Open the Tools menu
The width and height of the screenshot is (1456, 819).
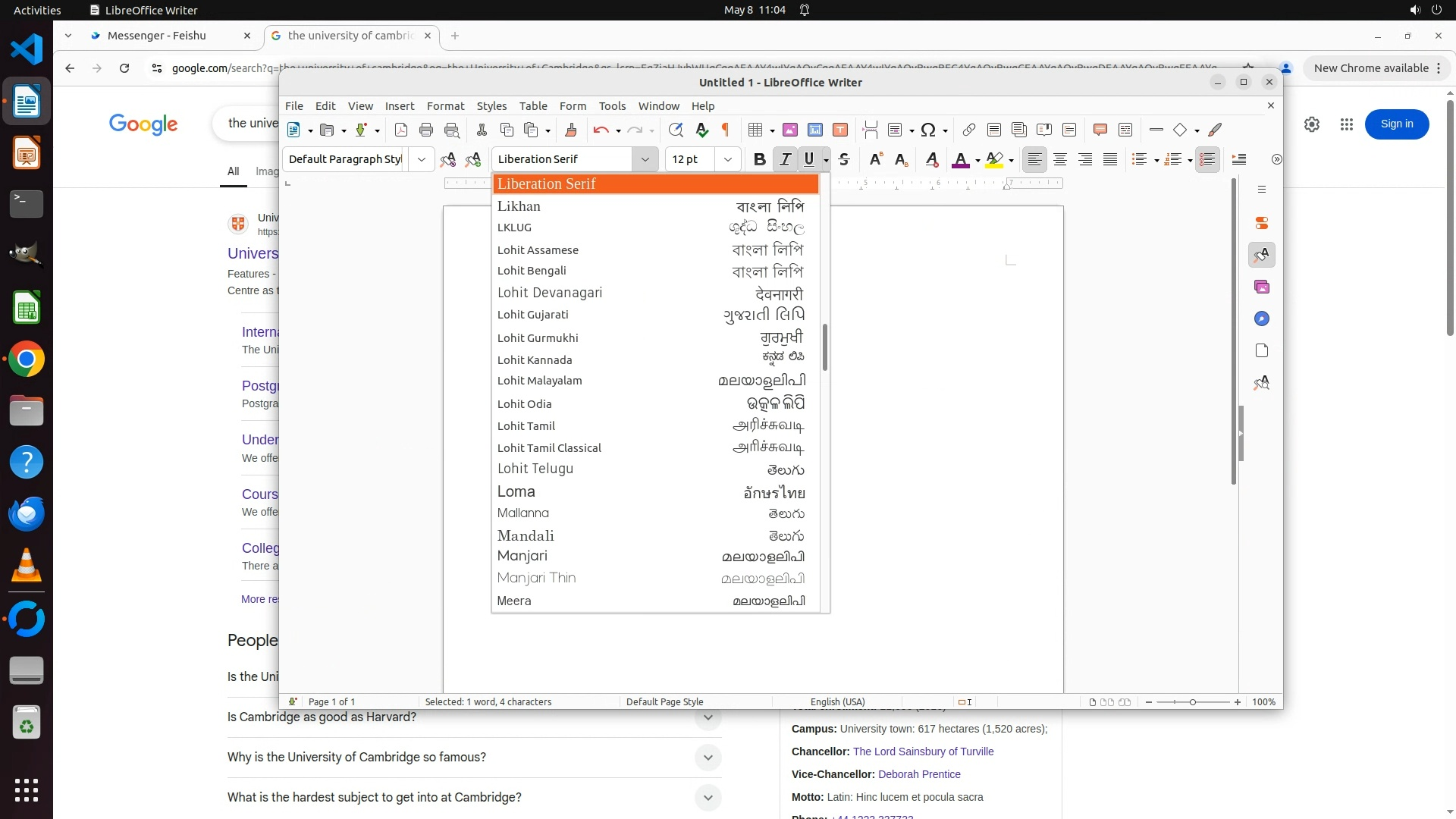point(612,106)
